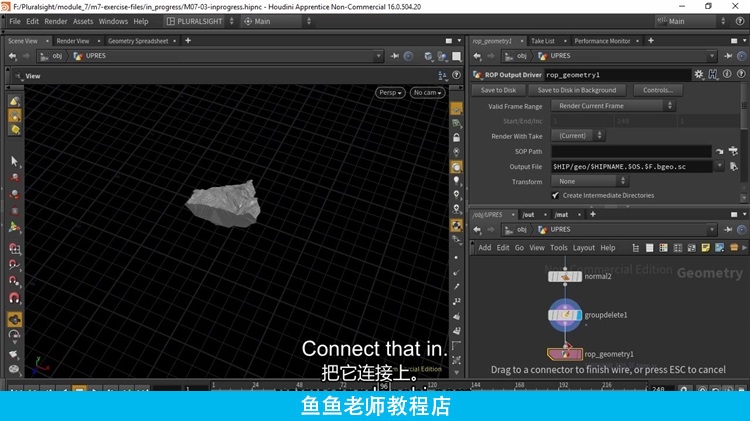
Task: Click the Save to Disk button
Action: [x=498, y=90]
